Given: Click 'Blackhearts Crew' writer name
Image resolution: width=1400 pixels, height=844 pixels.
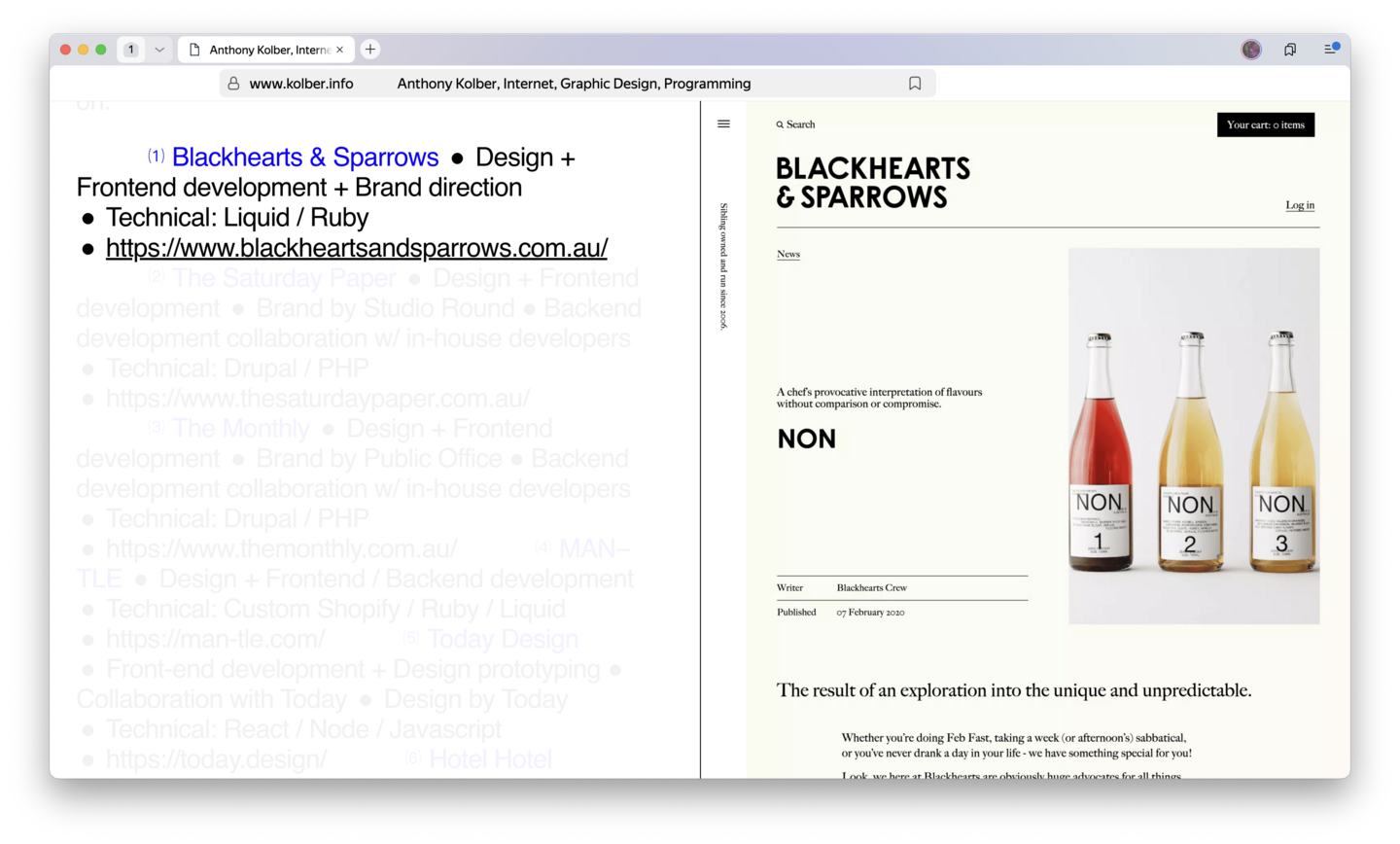Looking at the screenshot, I should [x=872, y=588].
